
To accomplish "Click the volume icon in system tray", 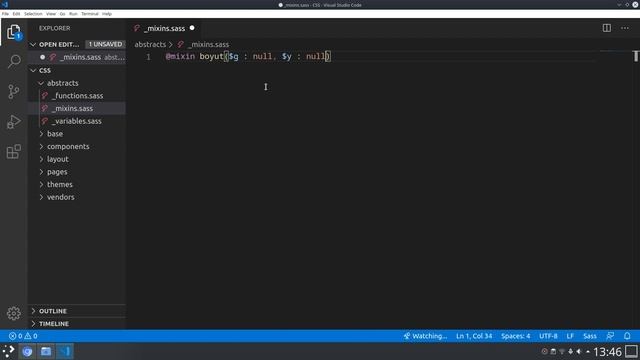I will pos(578,351).
